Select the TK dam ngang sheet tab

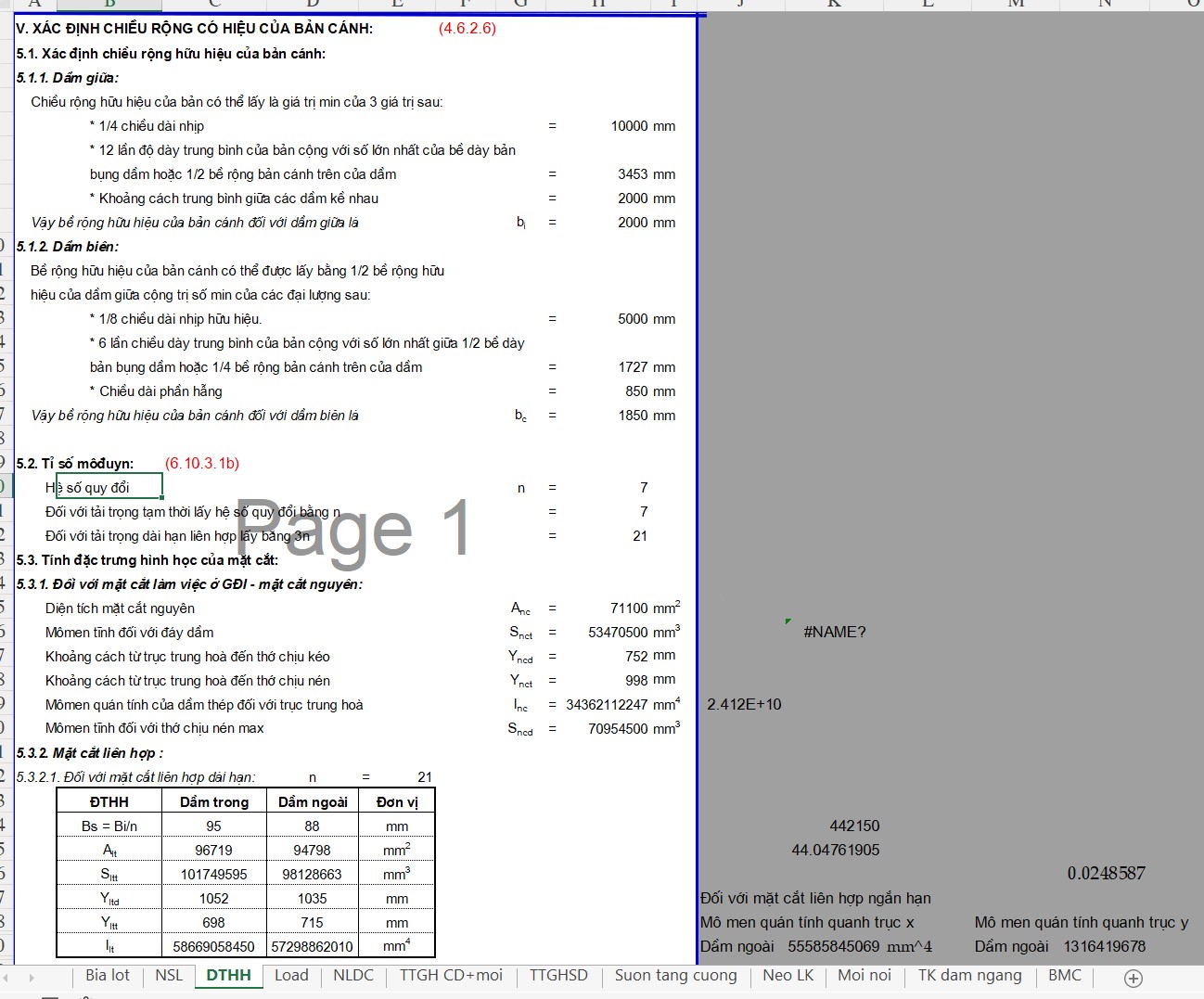pos(969,976)
